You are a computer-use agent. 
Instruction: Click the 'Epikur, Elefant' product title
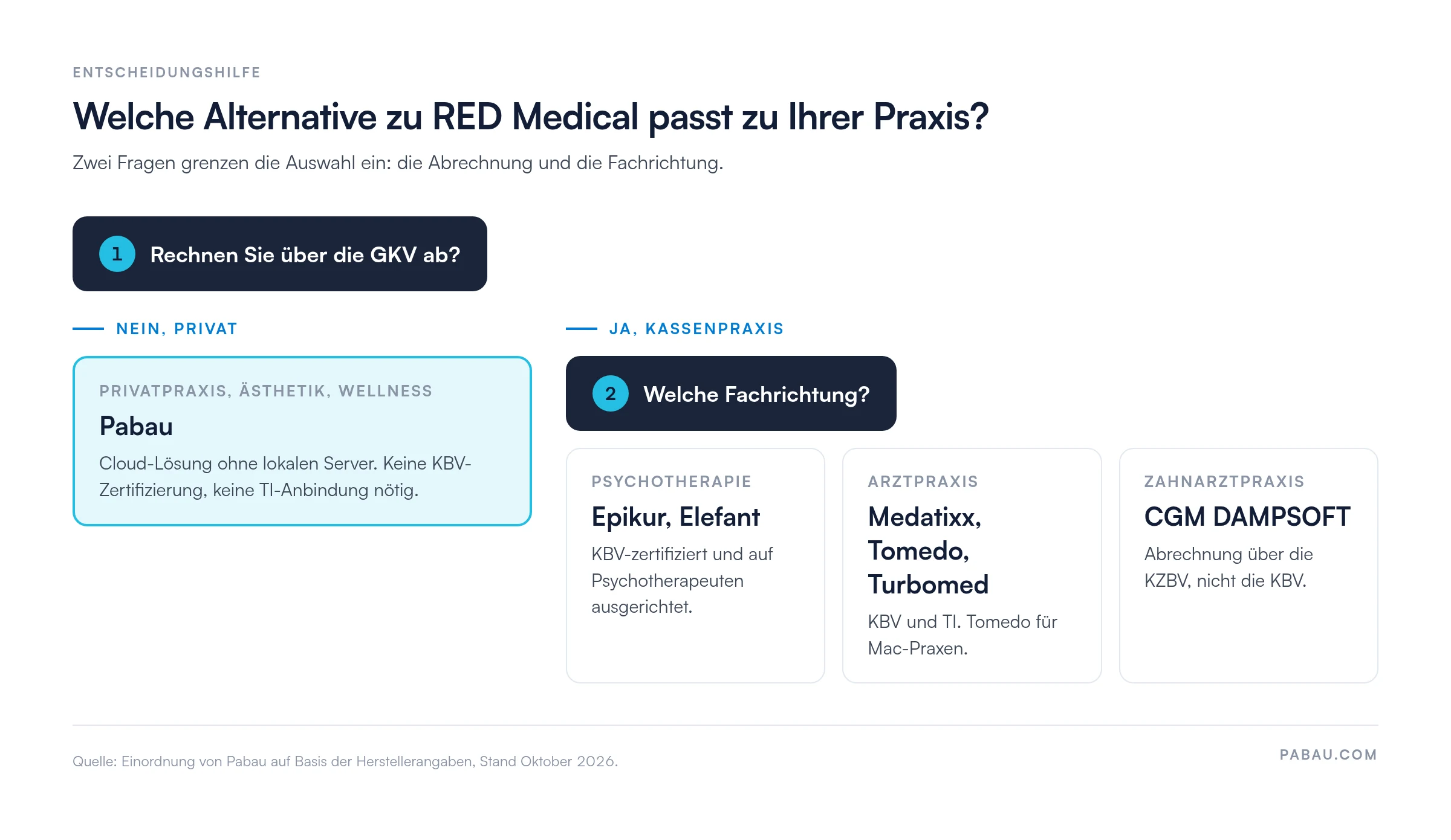(x=675, y=517)
